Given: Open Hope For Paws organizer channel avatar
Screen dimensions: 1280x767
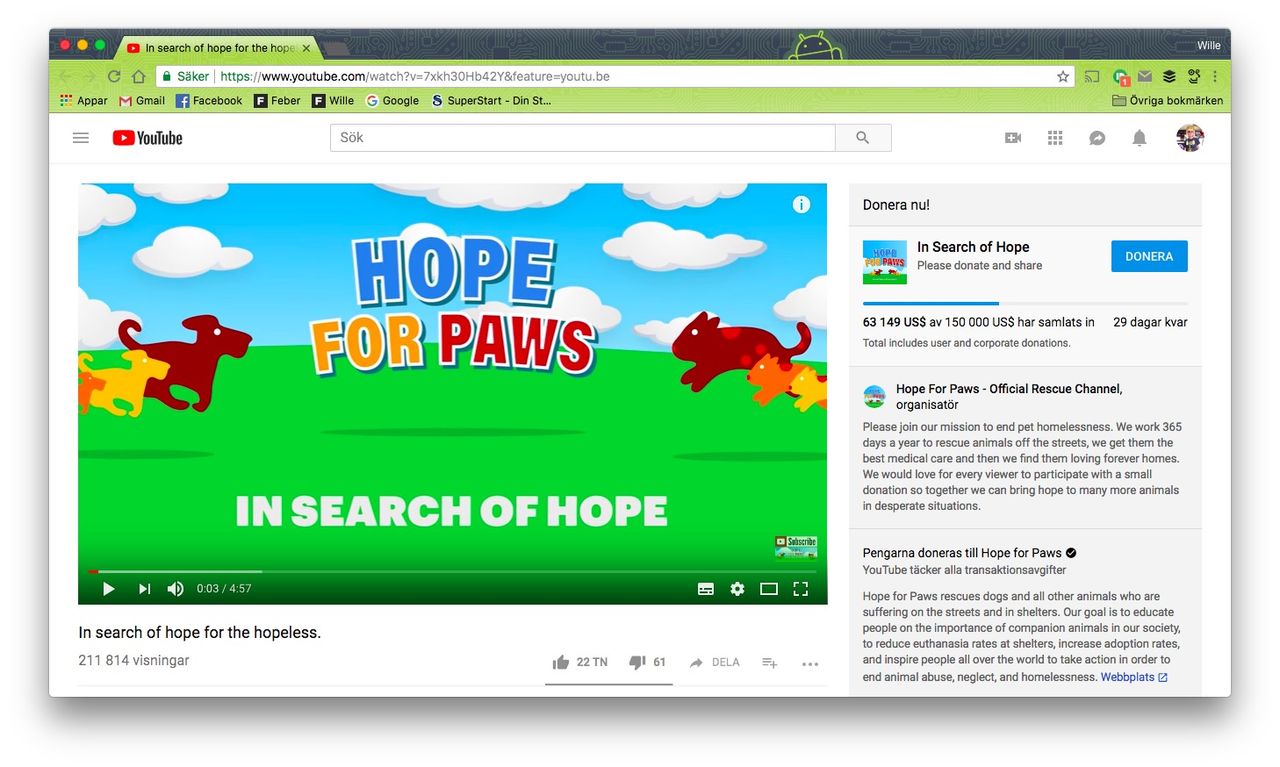Looking at the screenshot, I should (874, 397).
